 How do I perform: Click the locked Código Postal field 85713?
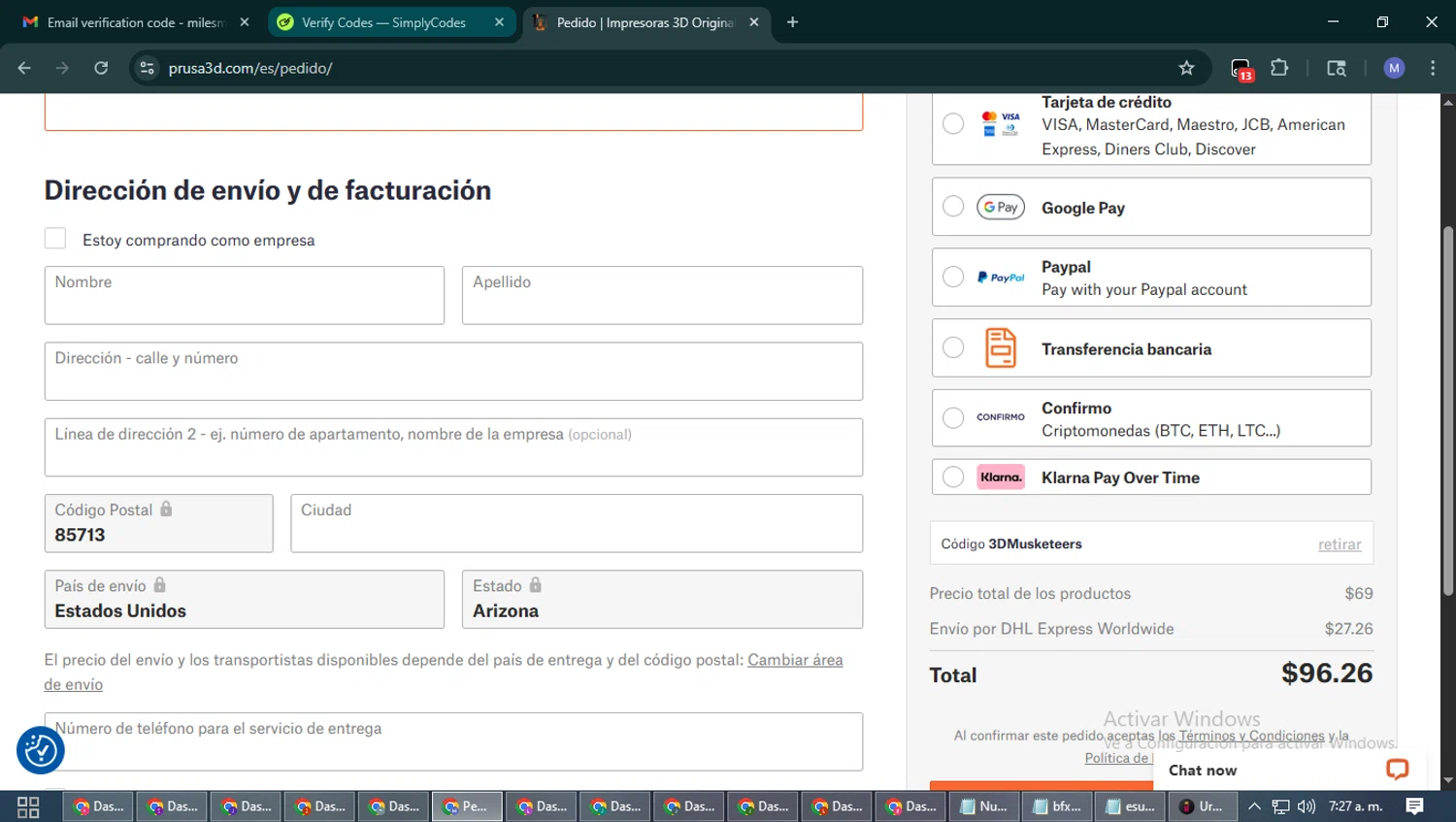[x=159, y=523]
